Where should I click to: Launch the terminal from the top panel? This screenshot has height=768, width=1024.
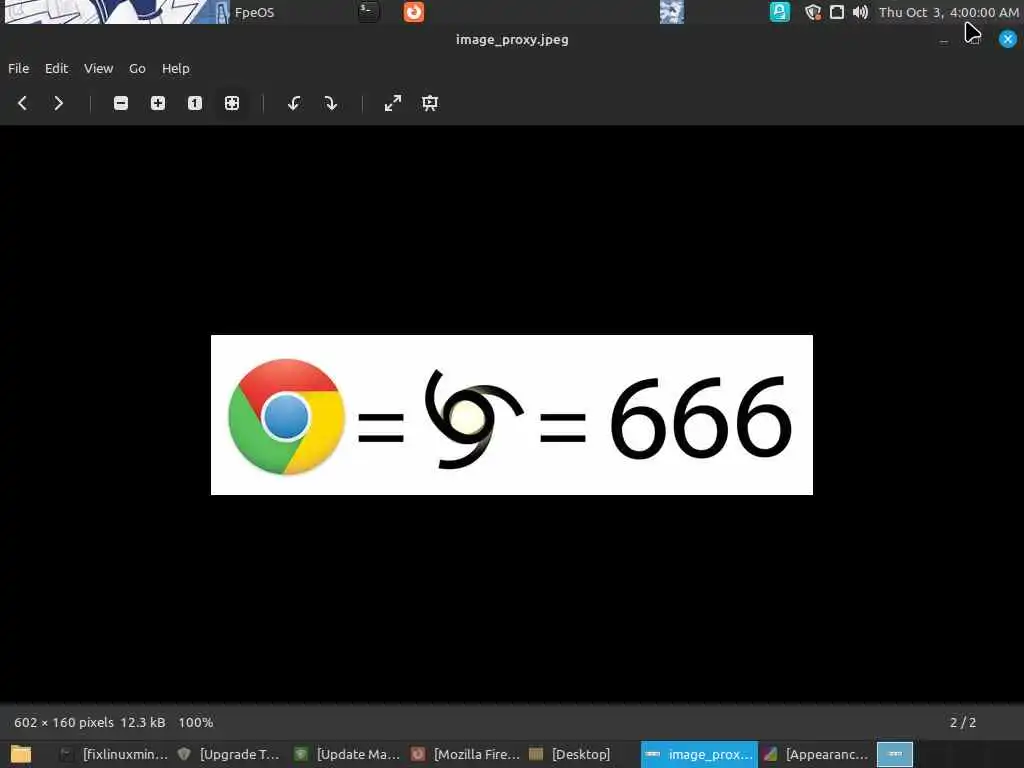tap(368, 11)
